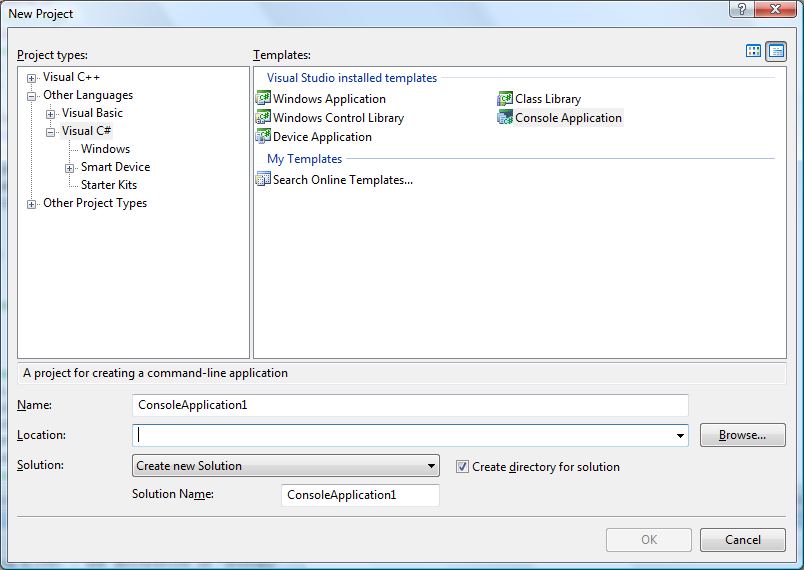
Task: Select Visual C++ in project types
Action: pyautogui.click(x=71, y=77)
